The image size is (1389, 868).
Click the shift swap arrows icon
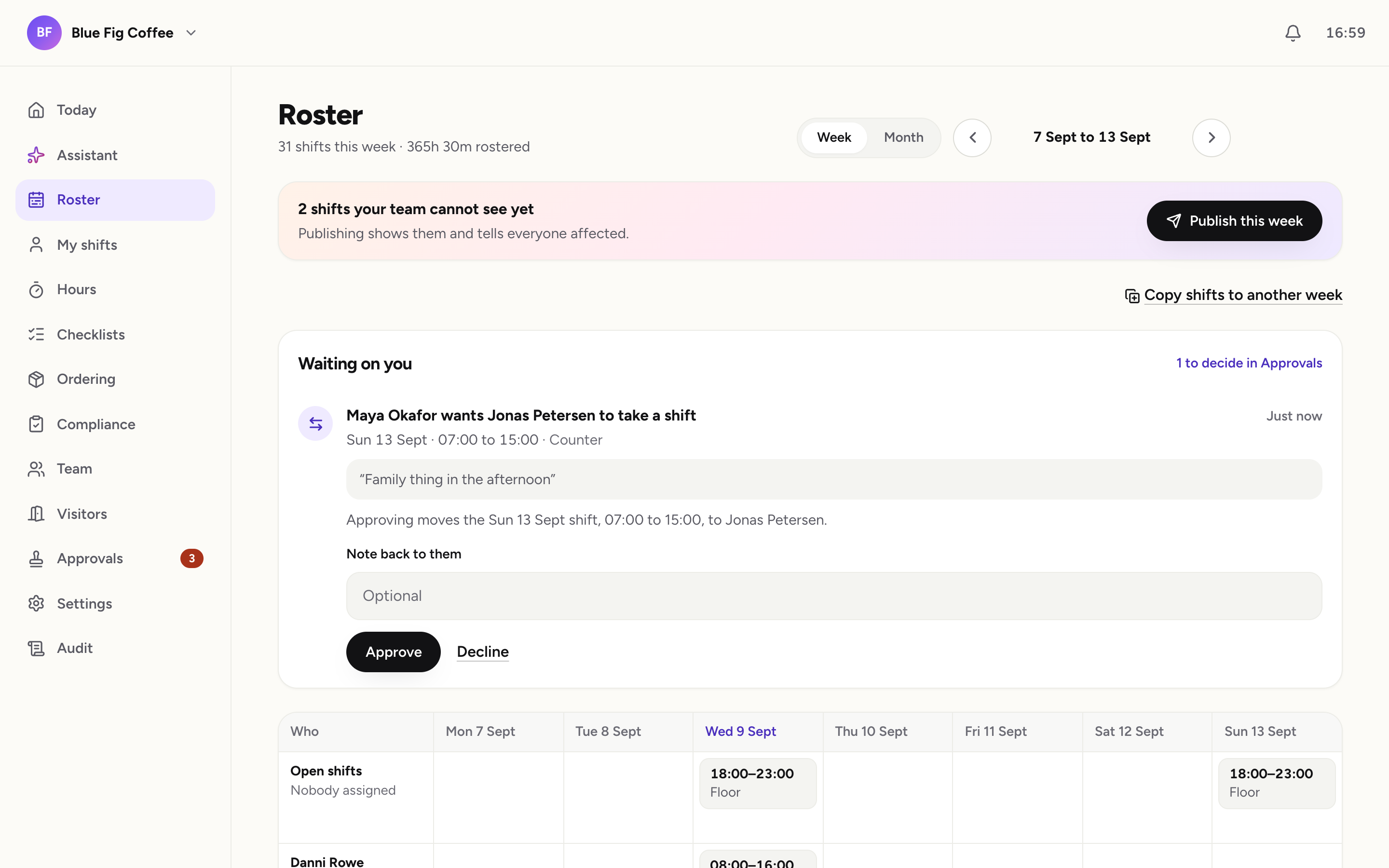click(x=315, y=424)
